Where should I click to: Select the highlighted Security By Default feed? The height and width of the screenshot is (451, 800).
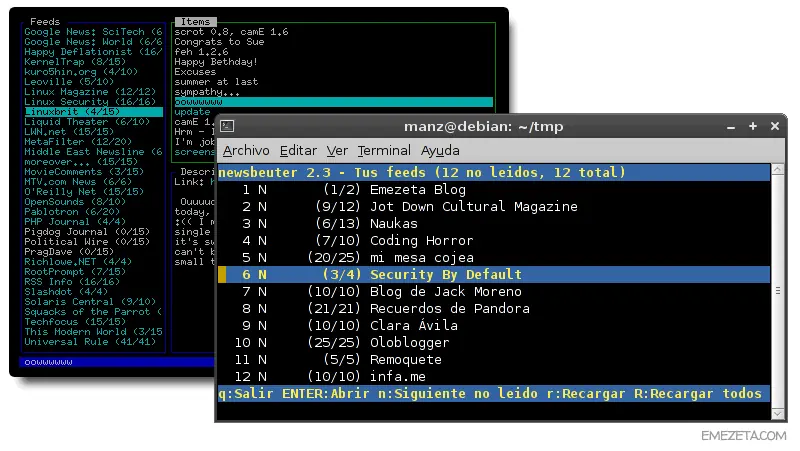(493, 274)
